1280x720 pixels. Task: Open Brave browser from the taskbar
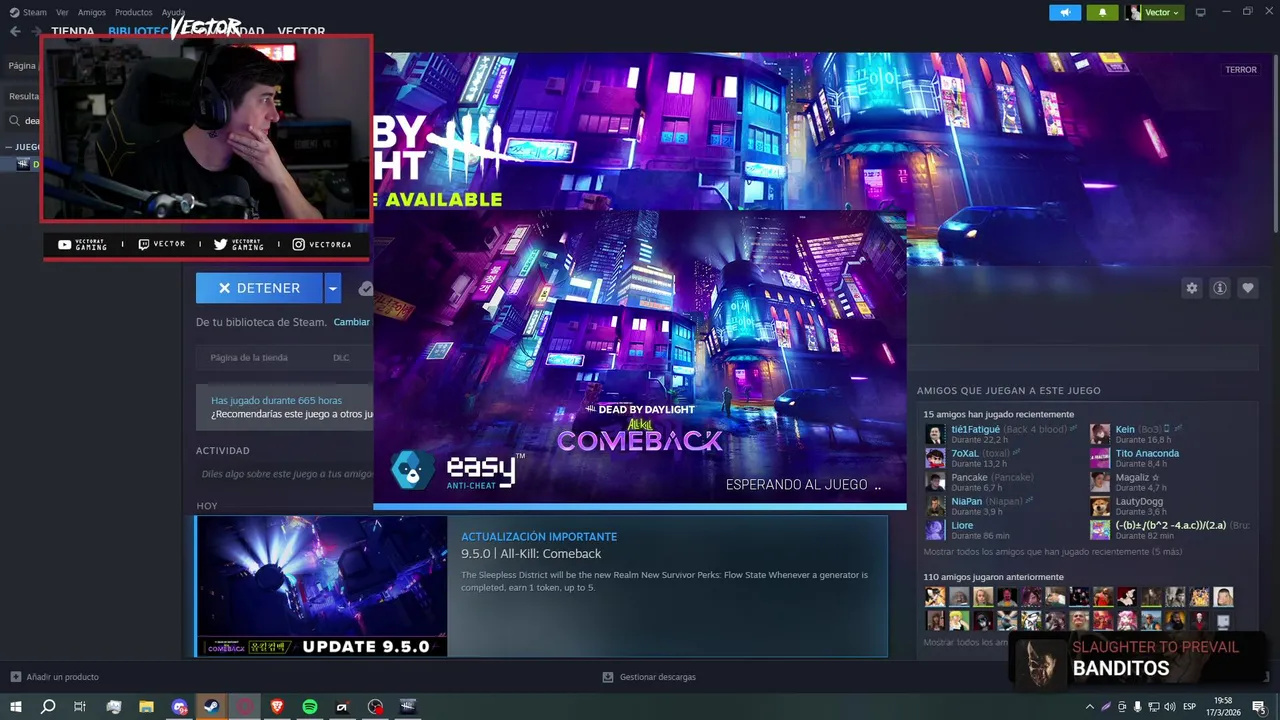coord(277,706)
